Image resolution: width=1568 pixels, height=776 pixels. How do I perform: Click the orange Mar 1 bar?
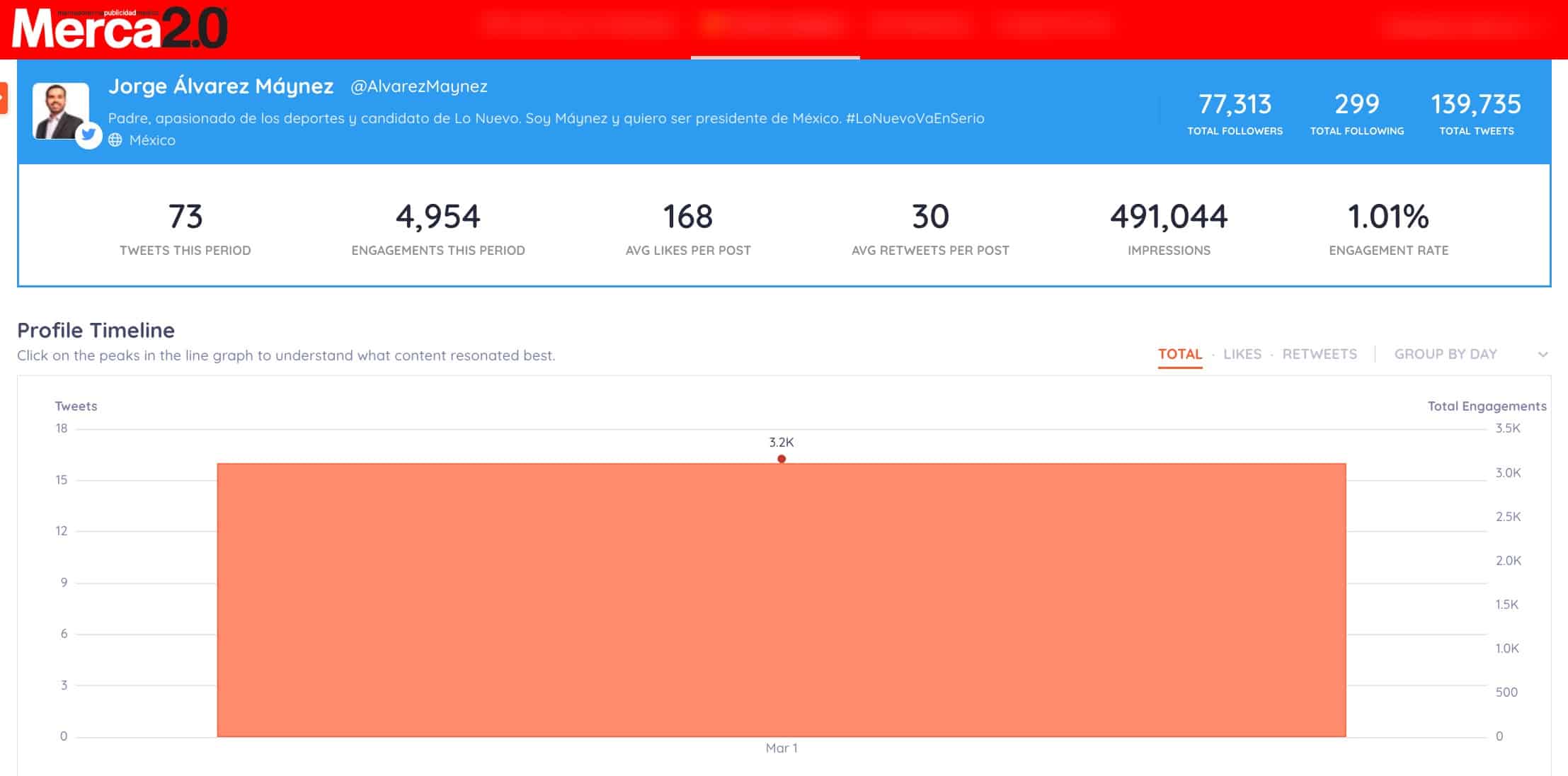coord(782,600)
